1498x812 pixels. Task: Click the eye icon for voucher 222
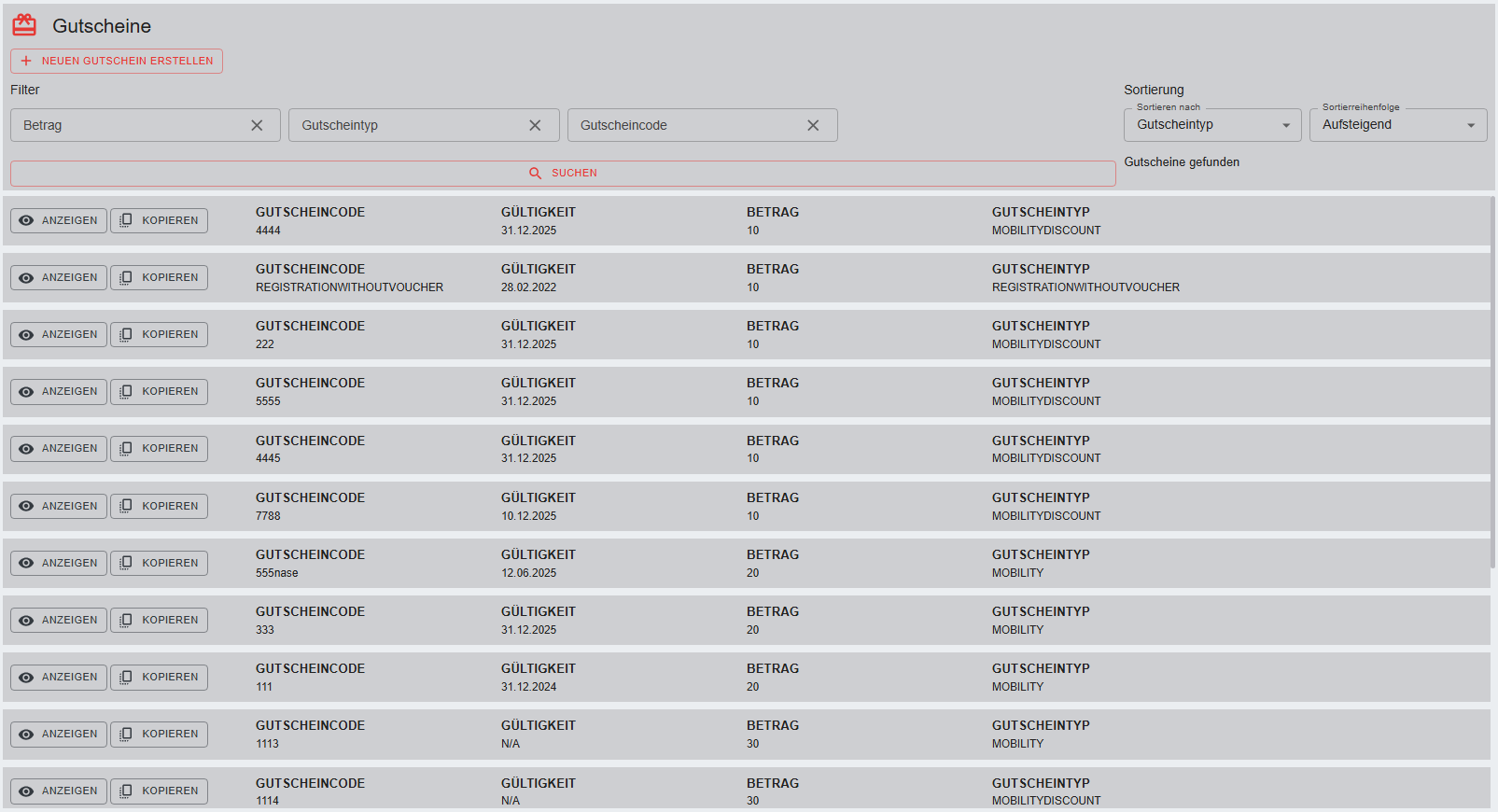26,335
